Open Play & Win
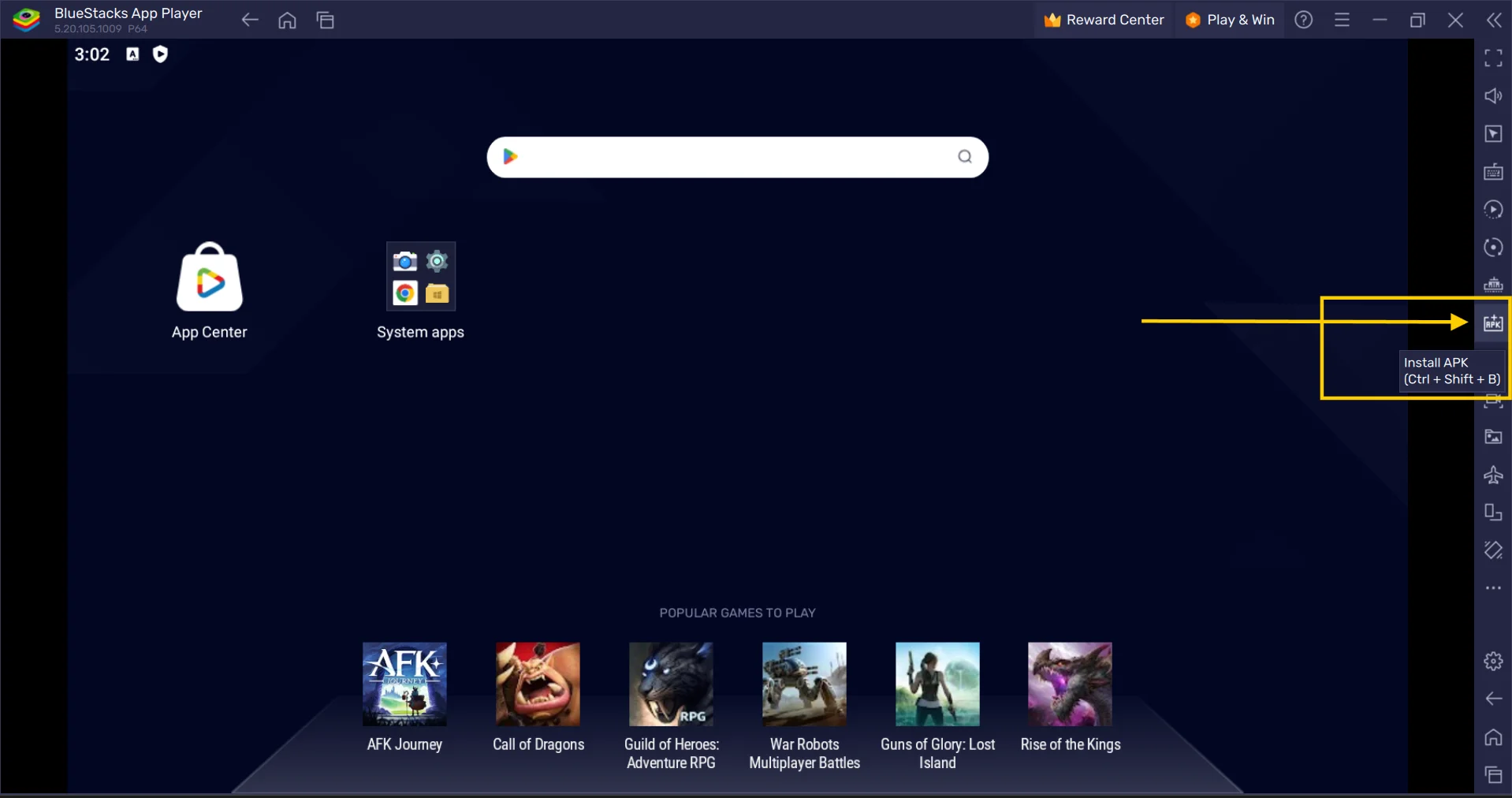Viewport: 1512px width, 798px height. (1230, 20)
